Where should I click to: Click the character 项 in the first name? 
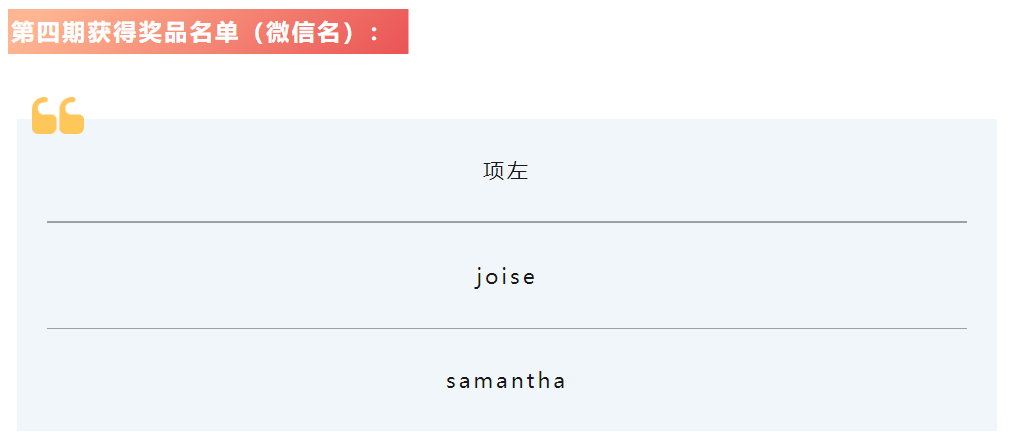[494, 171]
